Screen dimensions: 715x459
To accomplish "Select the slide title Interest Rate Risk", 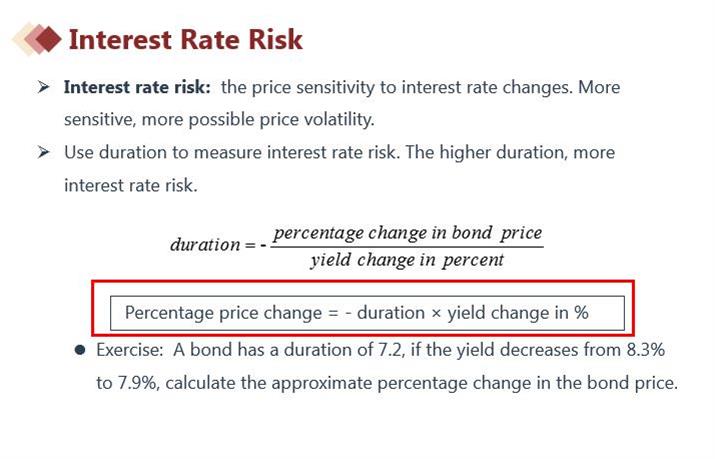I will 185,40.
